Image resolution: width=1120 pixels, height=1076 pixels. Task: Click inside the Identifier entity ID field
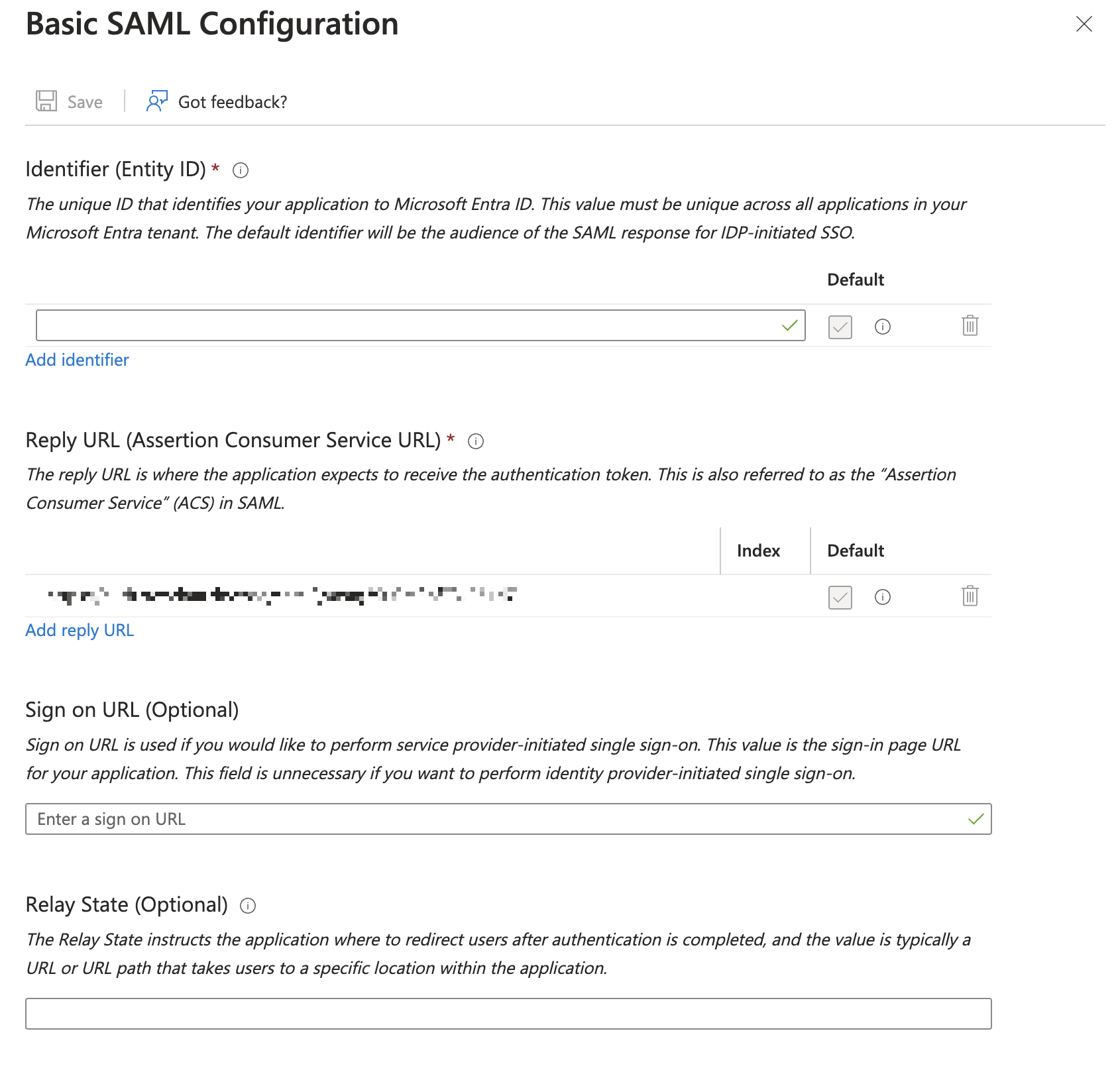click(398, 325)
